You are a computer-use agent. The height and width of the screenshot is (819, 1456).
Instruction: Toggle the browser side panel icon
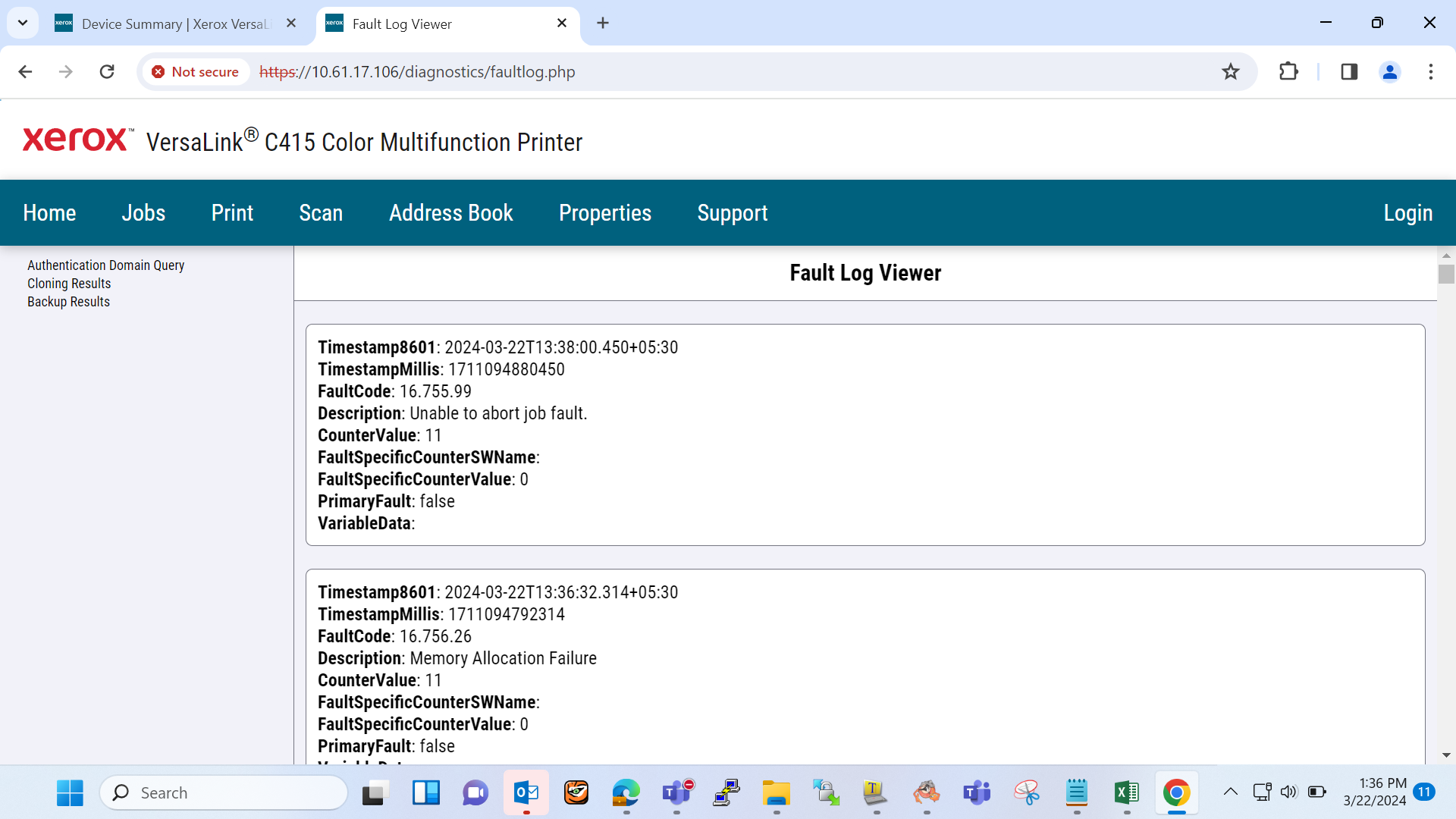click(1348, 71)
